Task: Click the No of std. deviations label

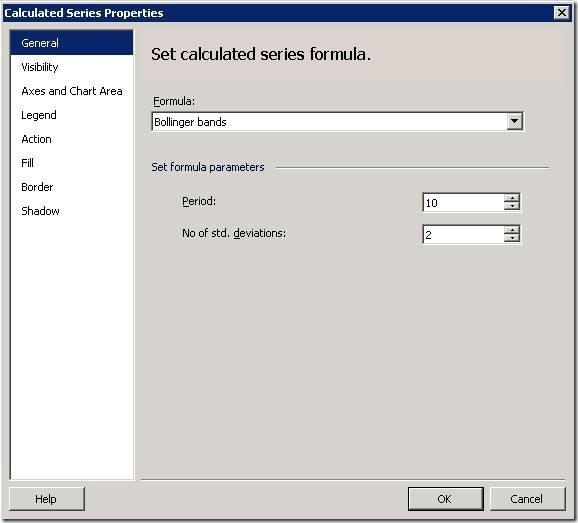Action: click(x=234, y=233)
